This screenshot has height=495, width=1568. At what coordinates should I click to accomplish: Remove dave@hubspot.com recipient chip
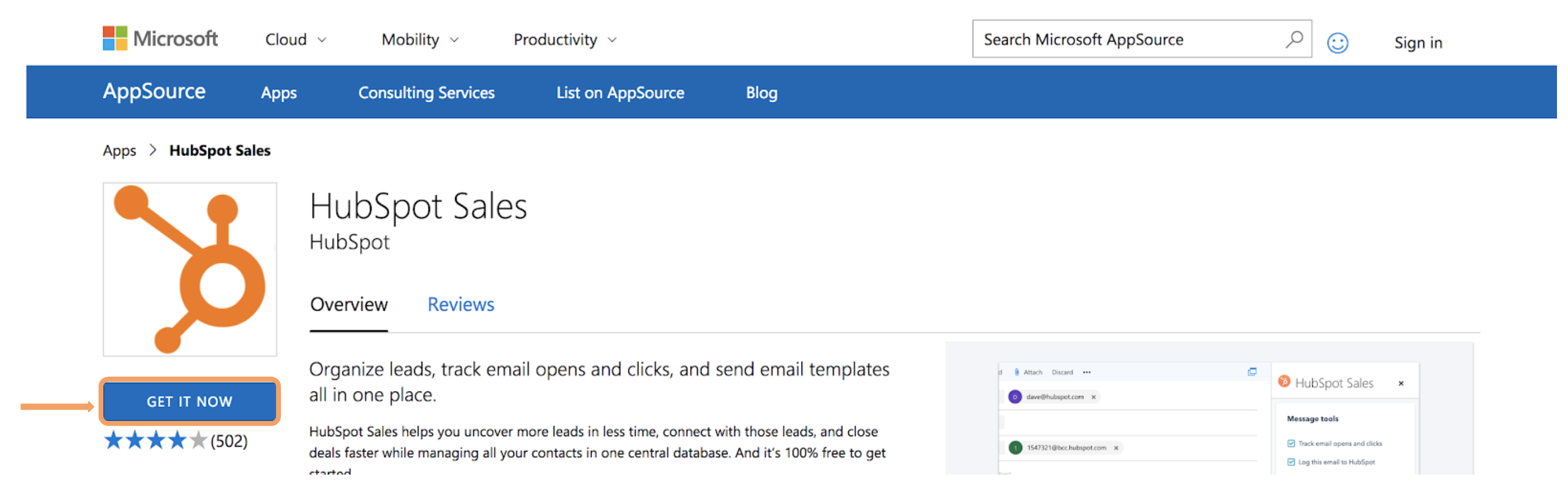point(1093,397)
